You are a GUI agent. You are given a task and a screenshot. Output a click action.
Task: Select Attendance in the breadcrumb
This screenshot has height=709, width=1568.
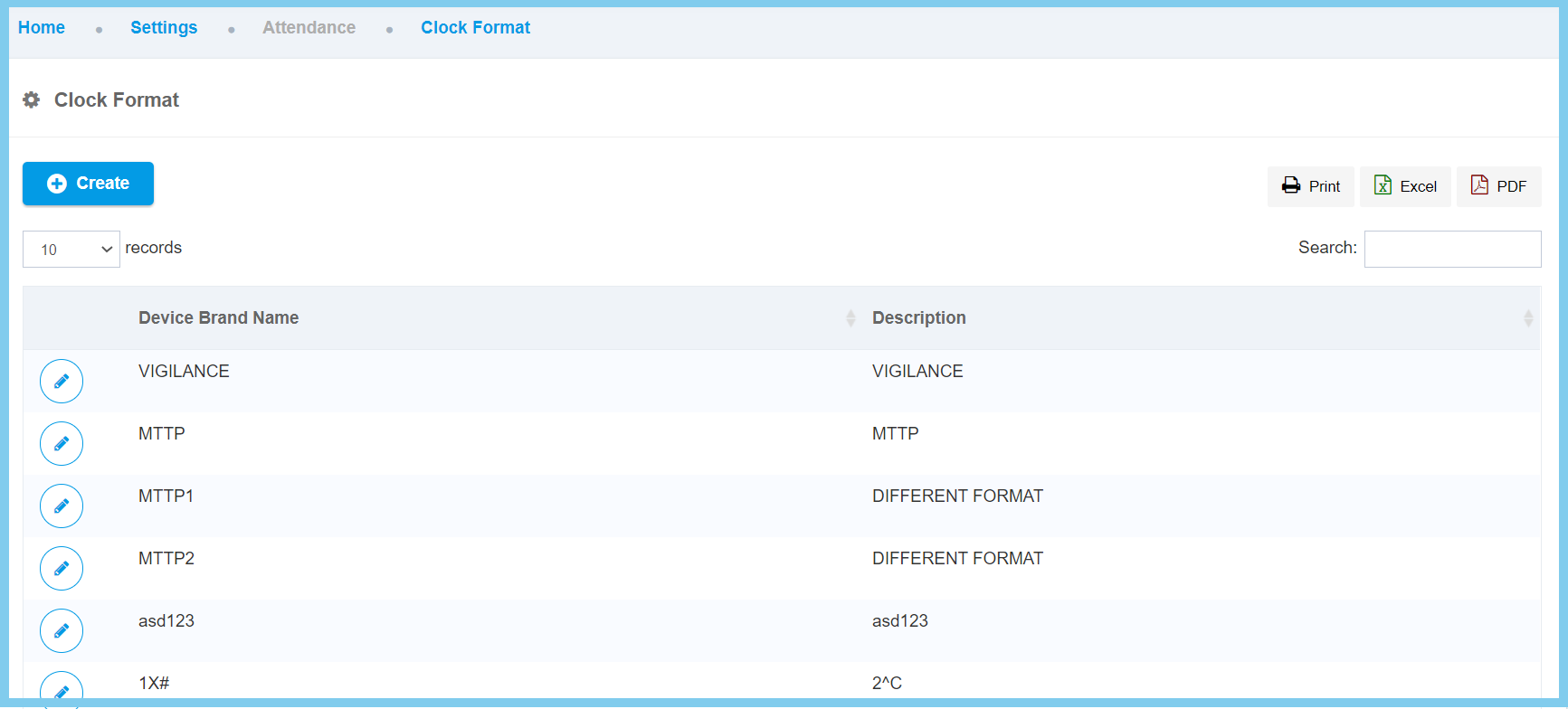coord(309,28)
